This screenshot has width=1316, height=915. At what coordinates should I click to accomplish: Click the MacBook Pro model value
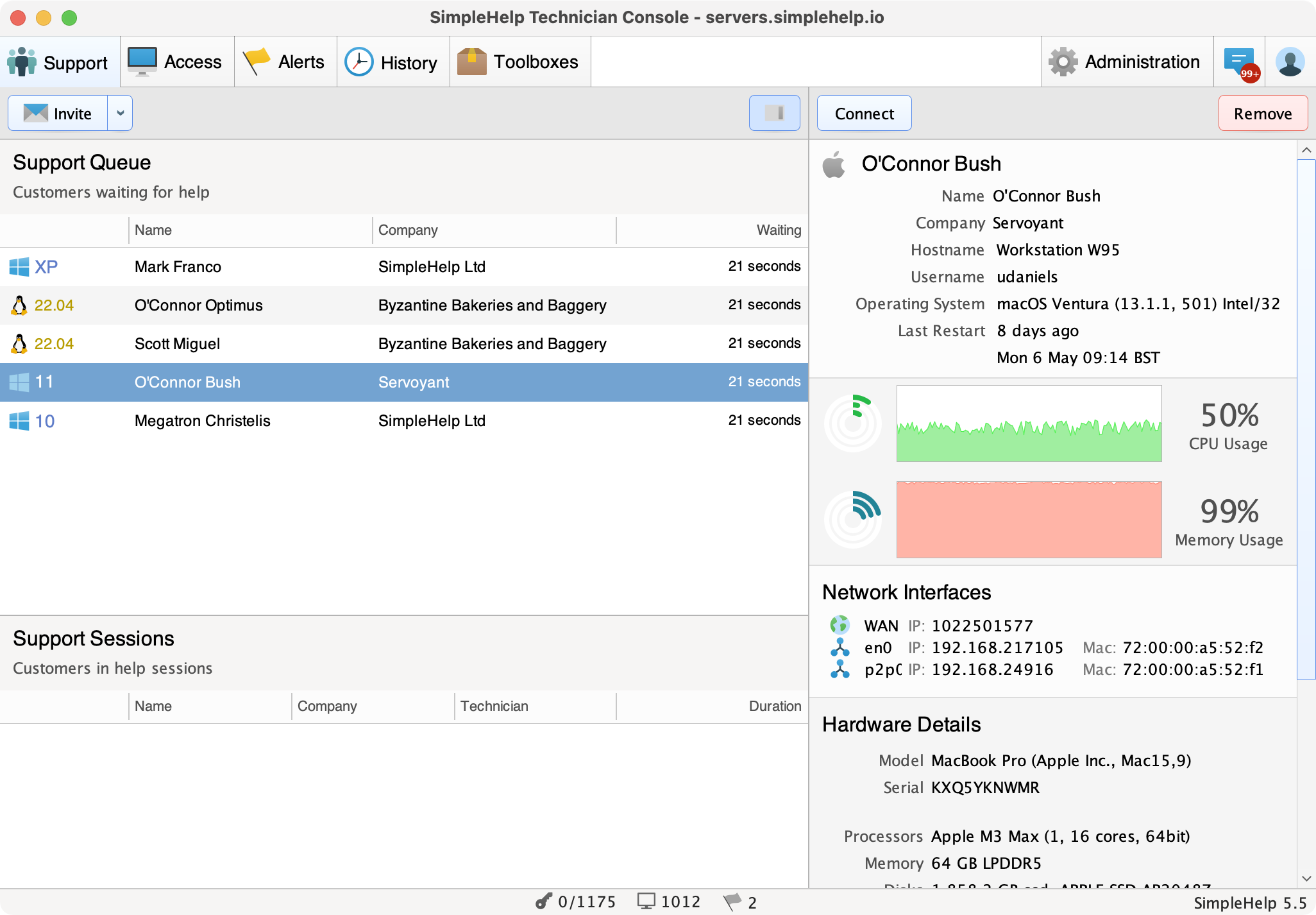[1061, 760]
